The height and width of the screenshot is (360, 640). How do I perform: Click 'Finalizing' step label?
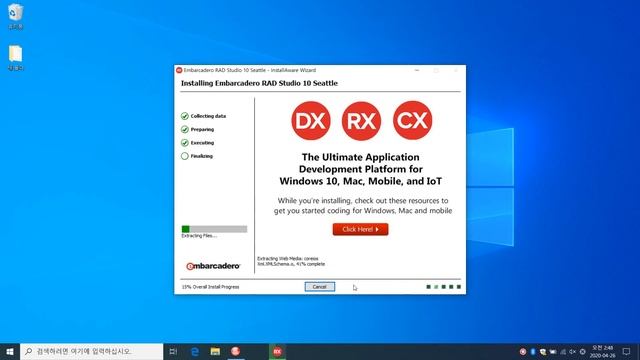coord(202,156)
